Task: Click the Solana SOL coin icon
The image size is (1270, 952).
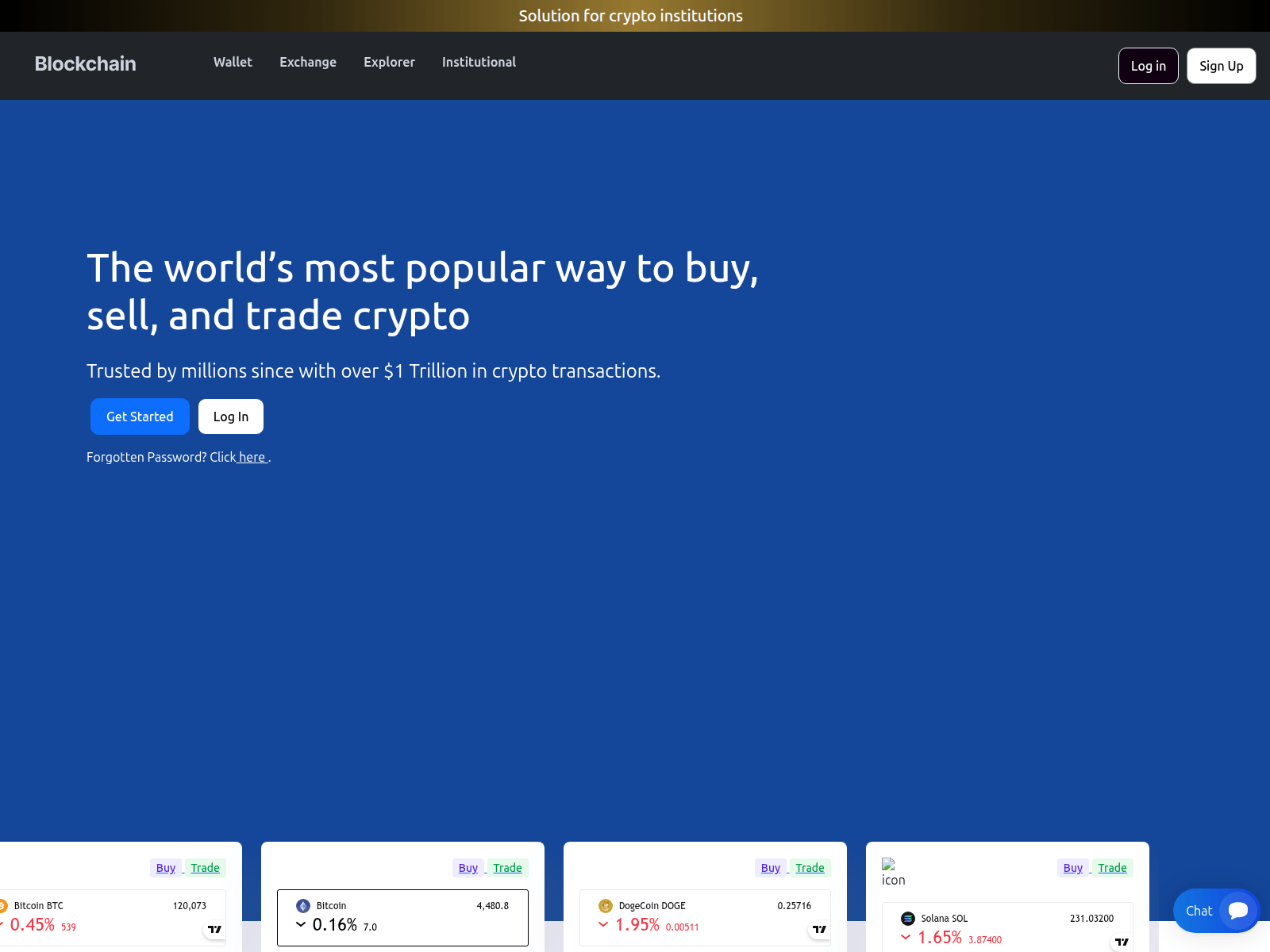Action: pyautogui.click(x=908, y=919)
